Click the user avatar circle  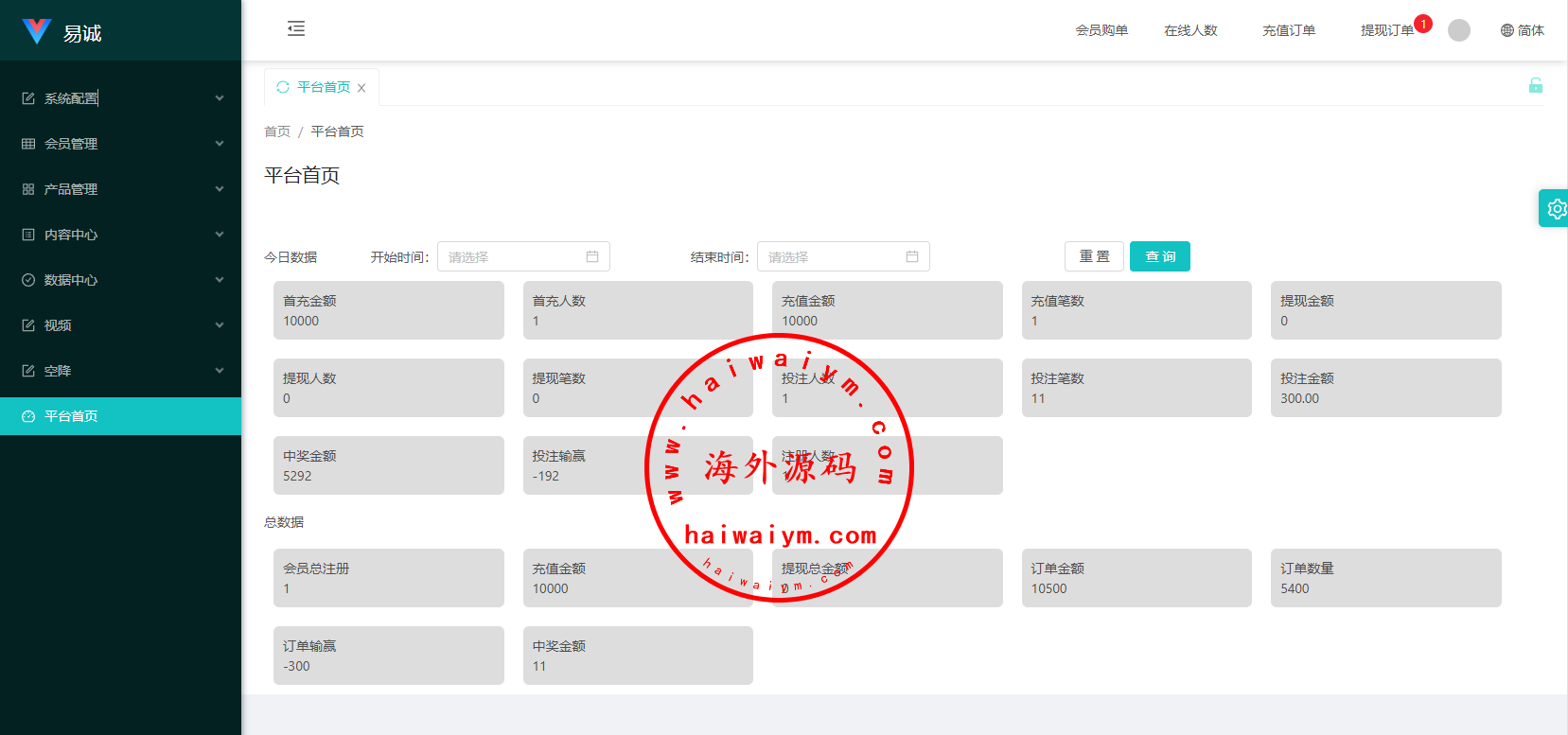tap(1459, 30)
